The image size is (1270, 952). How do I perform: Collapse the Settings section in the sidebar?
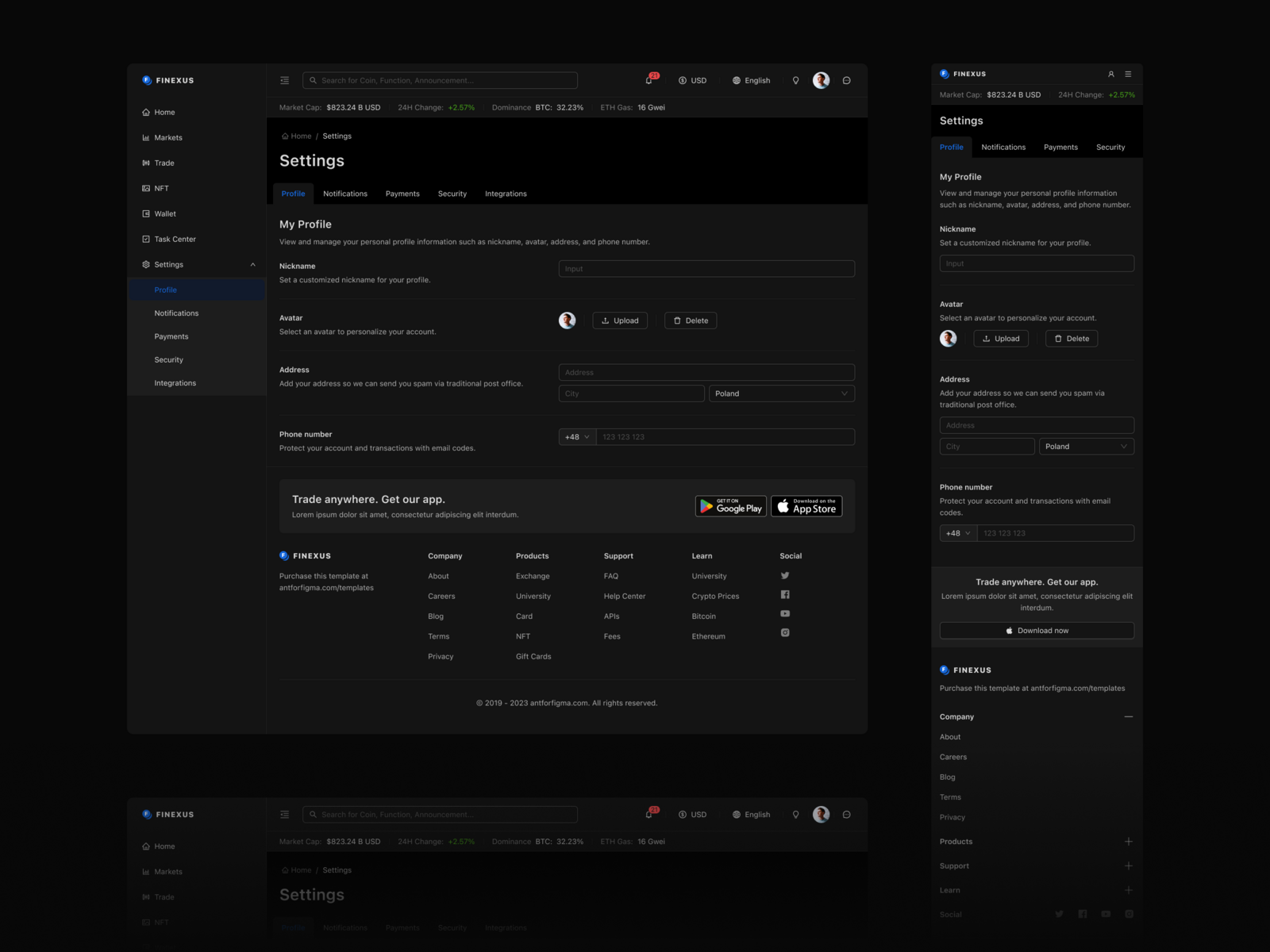pos(252,264)
